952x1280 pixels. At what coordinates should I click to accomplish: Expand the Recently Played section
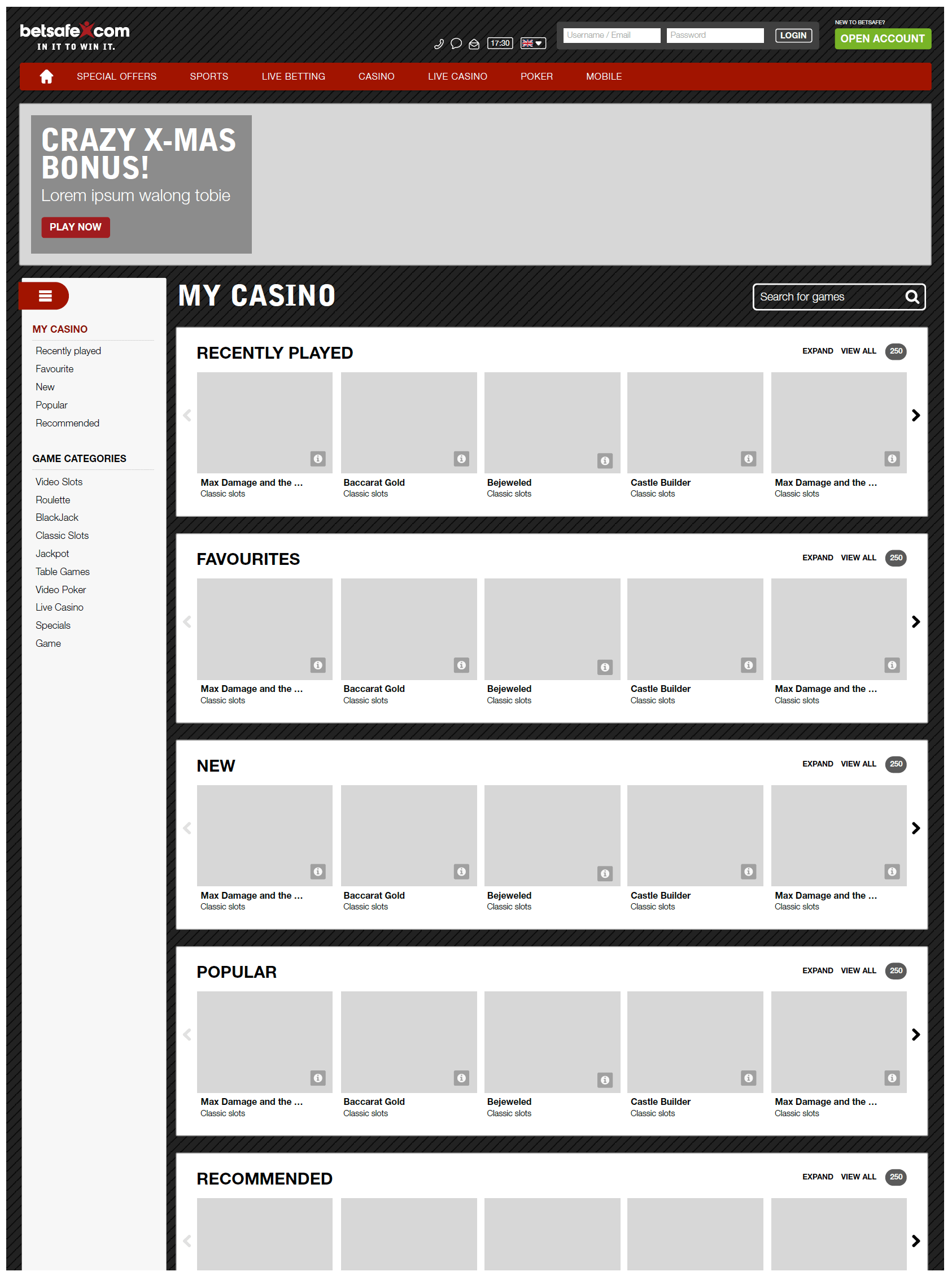(x=818, y=351)
